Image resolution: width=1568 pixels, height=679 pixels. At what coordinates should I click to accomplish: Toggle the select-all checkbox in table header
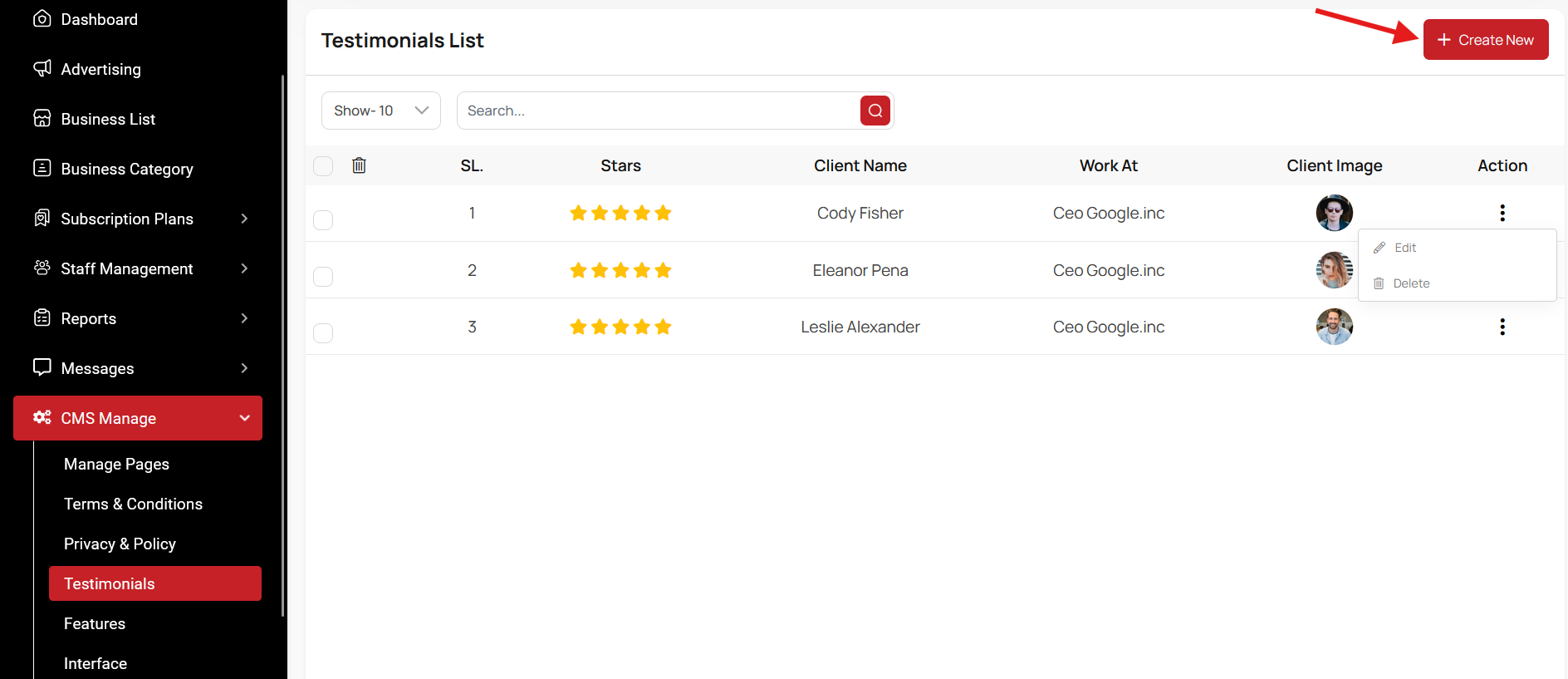[x=323, y=166]
